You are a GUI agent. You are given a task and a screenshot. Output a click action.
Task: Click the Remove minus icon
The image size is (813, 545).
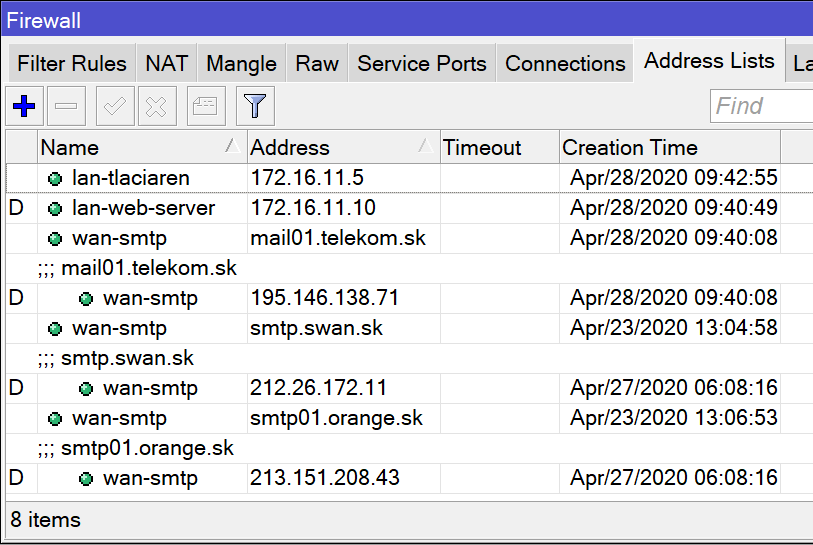point(65,106)
